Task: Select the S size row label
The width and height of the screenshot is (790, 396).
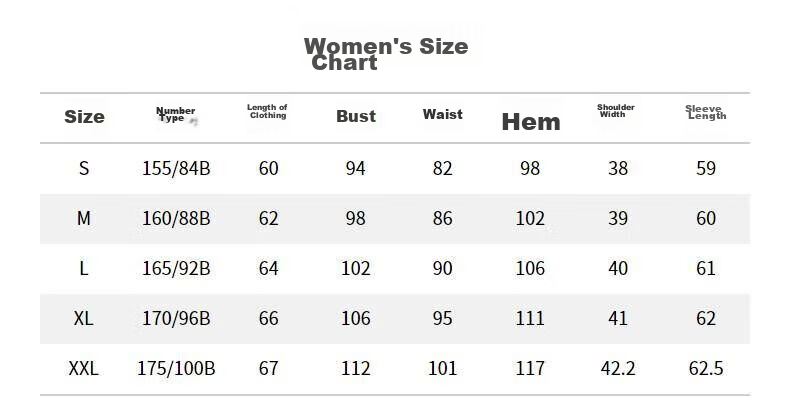Action: tap(84, 168)
